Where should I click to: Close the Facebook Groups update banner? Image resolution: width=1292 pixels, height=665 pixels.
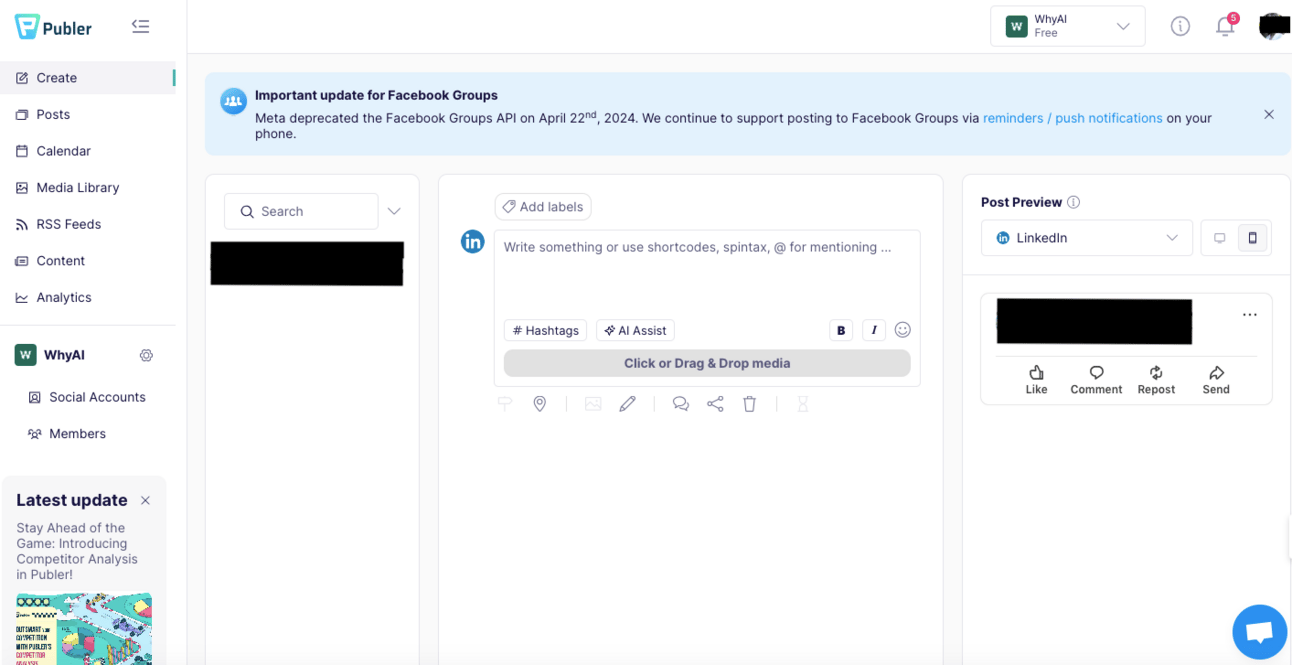tap(1268, 114)
